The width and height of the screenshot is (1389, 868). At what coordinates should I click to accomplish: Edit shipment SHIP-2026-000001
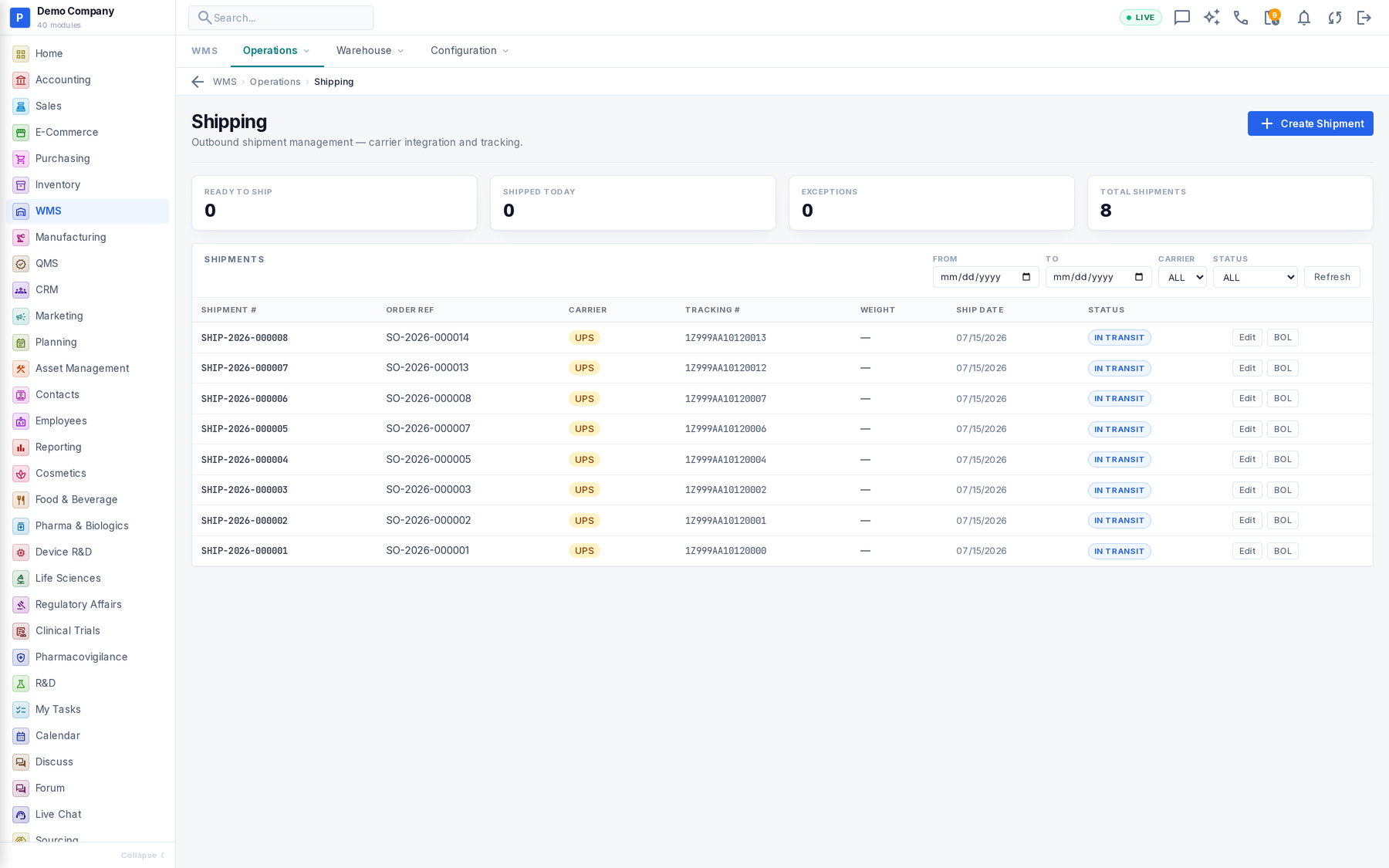[x=1247, y=552]
